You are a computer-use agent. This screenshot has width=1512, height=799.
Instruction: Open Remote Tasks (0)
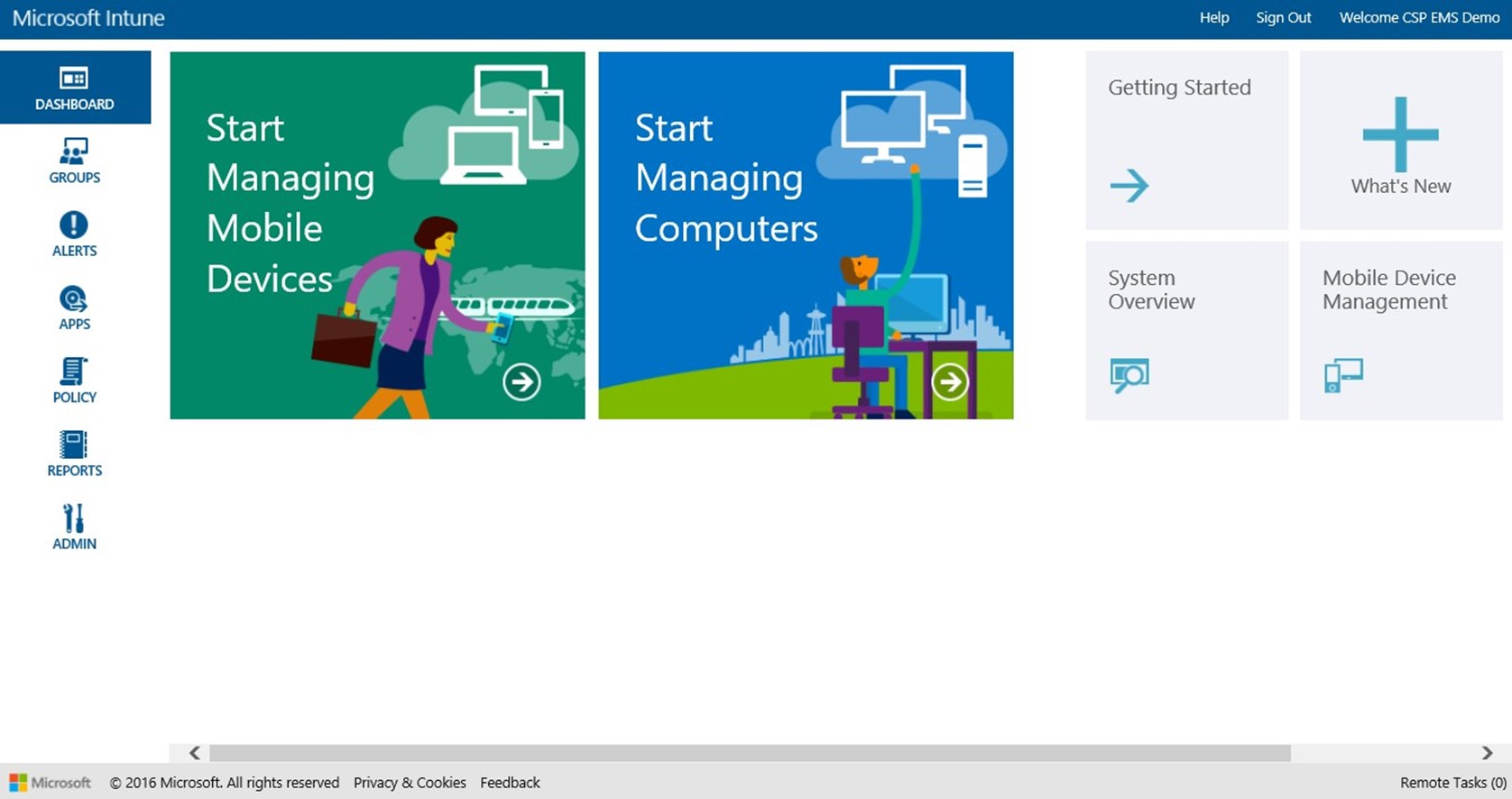[1453, 783]
